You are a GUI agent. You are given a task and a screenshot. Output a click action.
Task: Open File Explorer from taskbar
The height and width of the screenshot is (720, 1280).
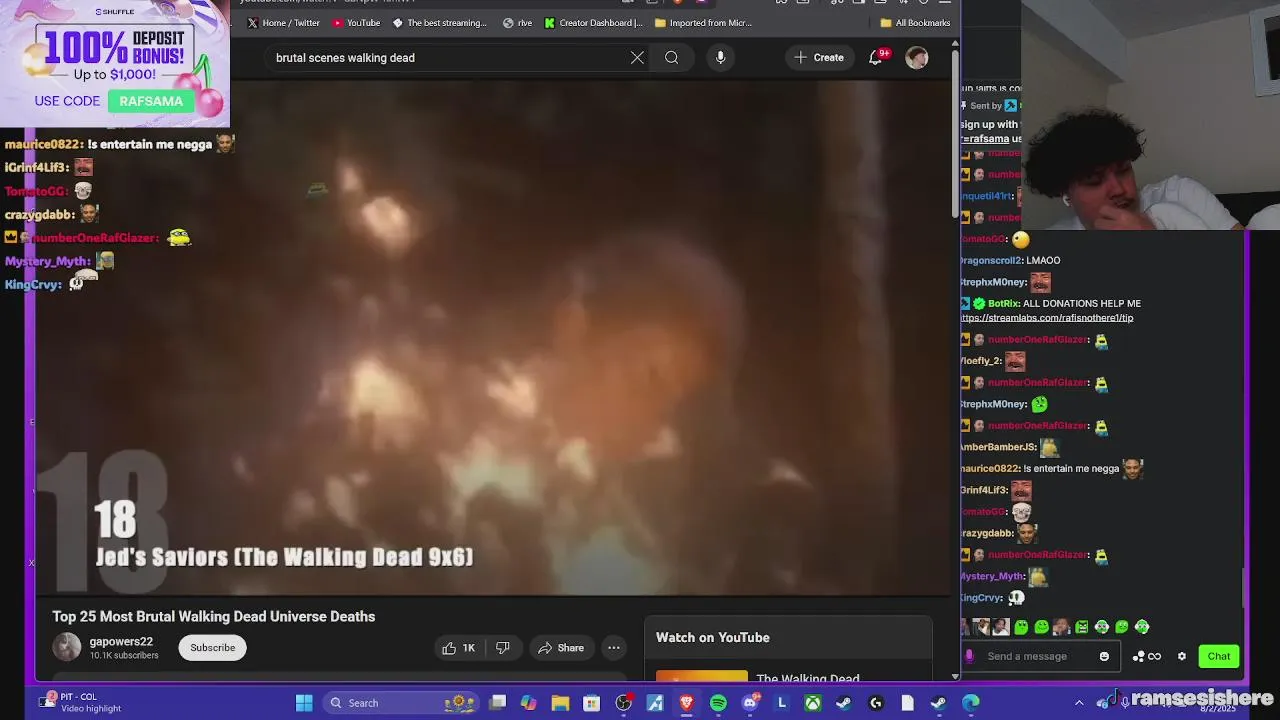coord(560,703)
